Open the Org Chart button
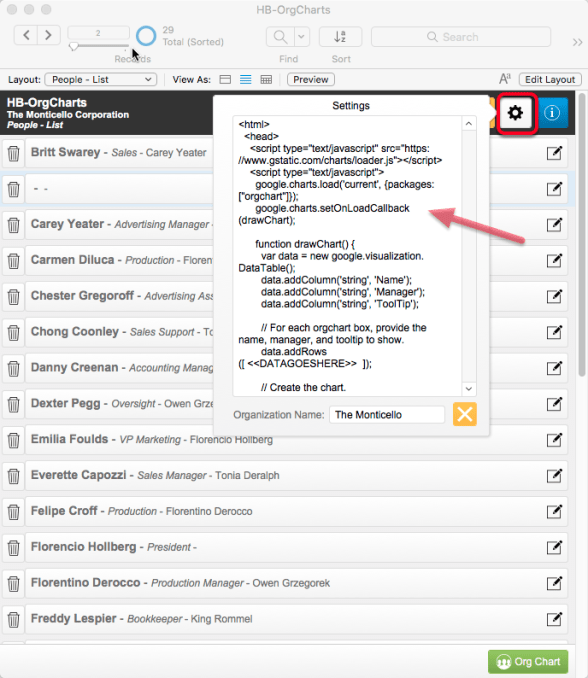588x678 pixels. coord(528,662)
